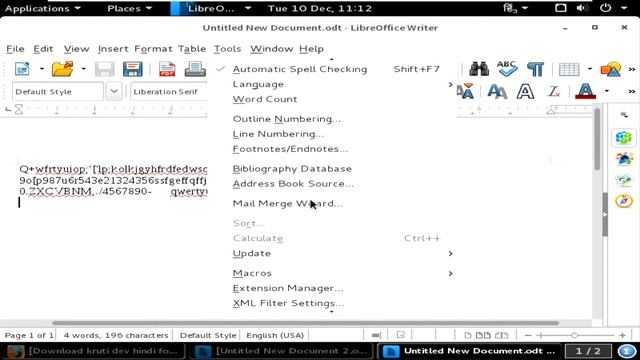Click the Save As floppy icon
This screenshot has width=640, height=360.
133,69
